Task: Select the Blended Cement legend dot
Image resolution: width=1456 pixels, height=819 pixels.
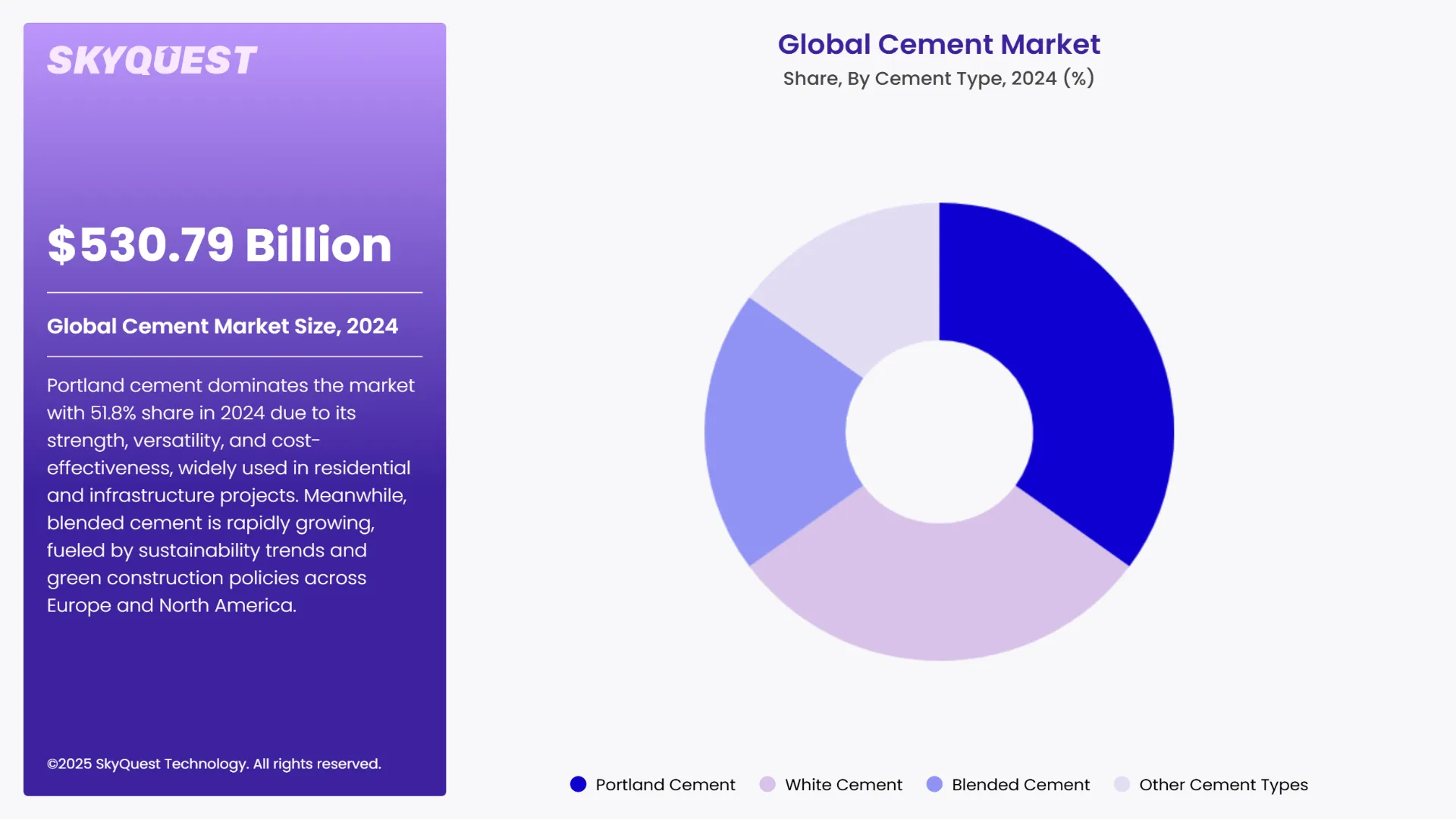Action: point(933,784)
